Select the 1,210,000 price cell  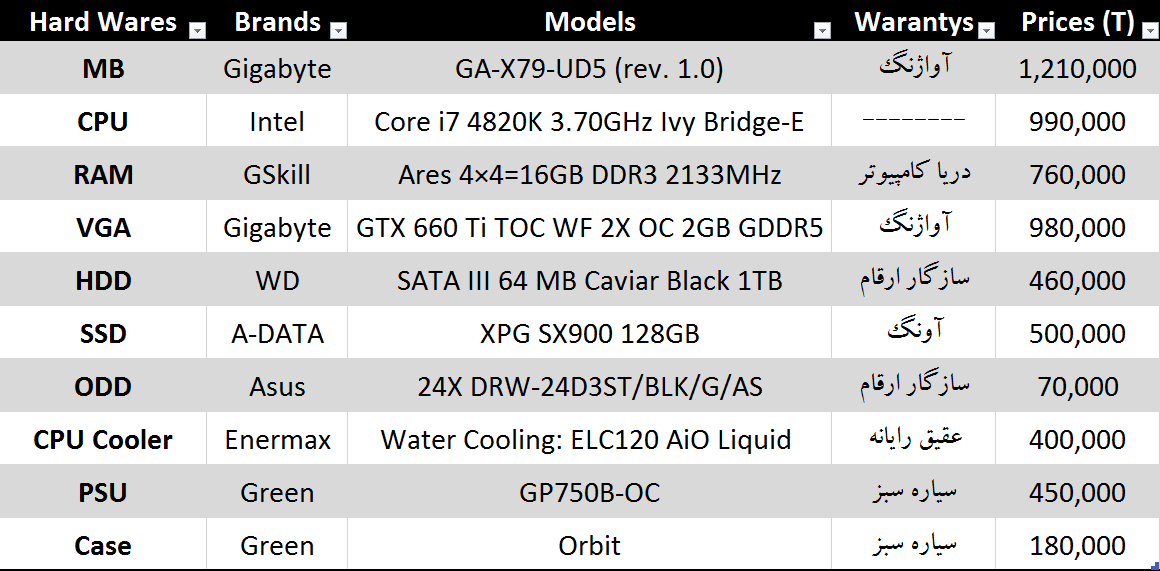pos(1077,69)
